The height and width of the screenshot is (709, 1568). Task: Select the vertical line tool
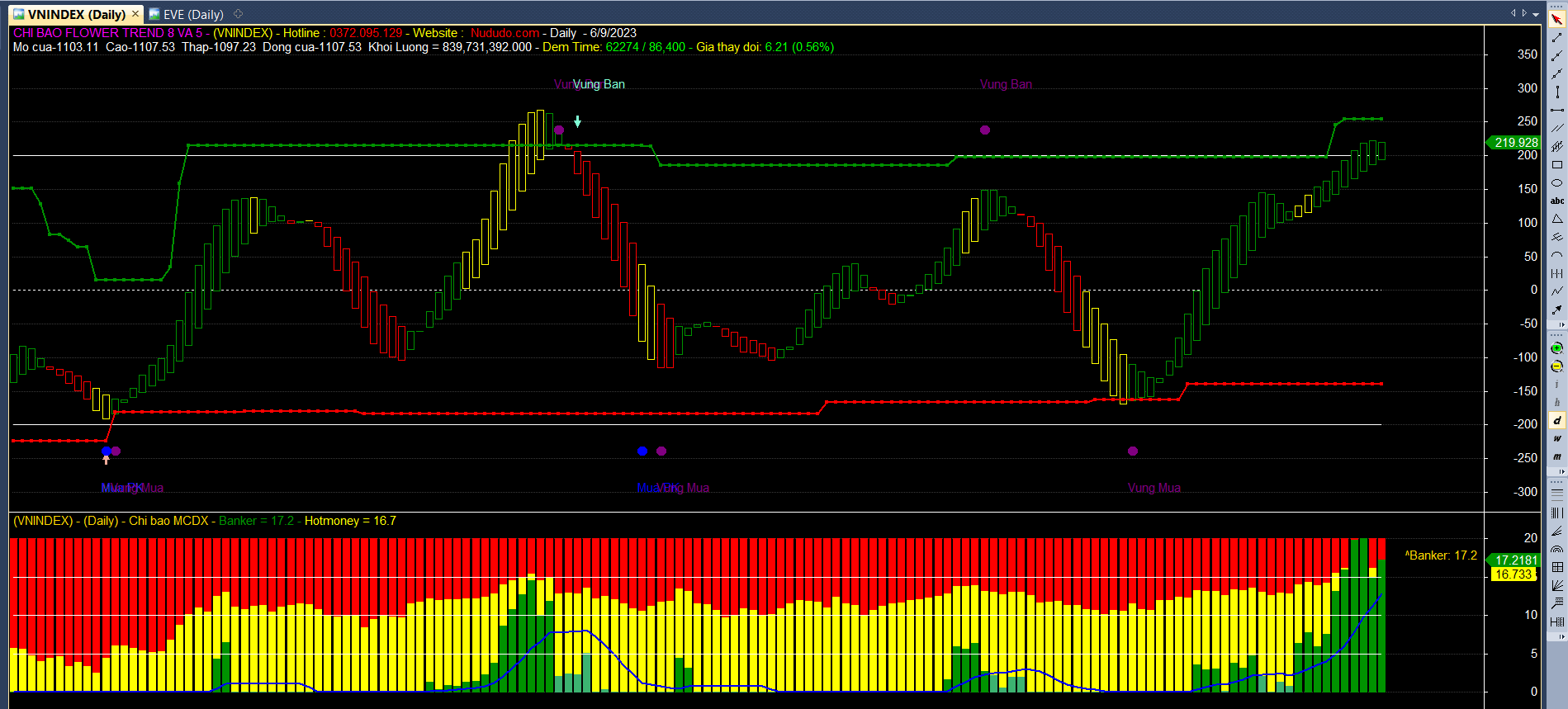pyautogui.click(x=1557, y=92)
